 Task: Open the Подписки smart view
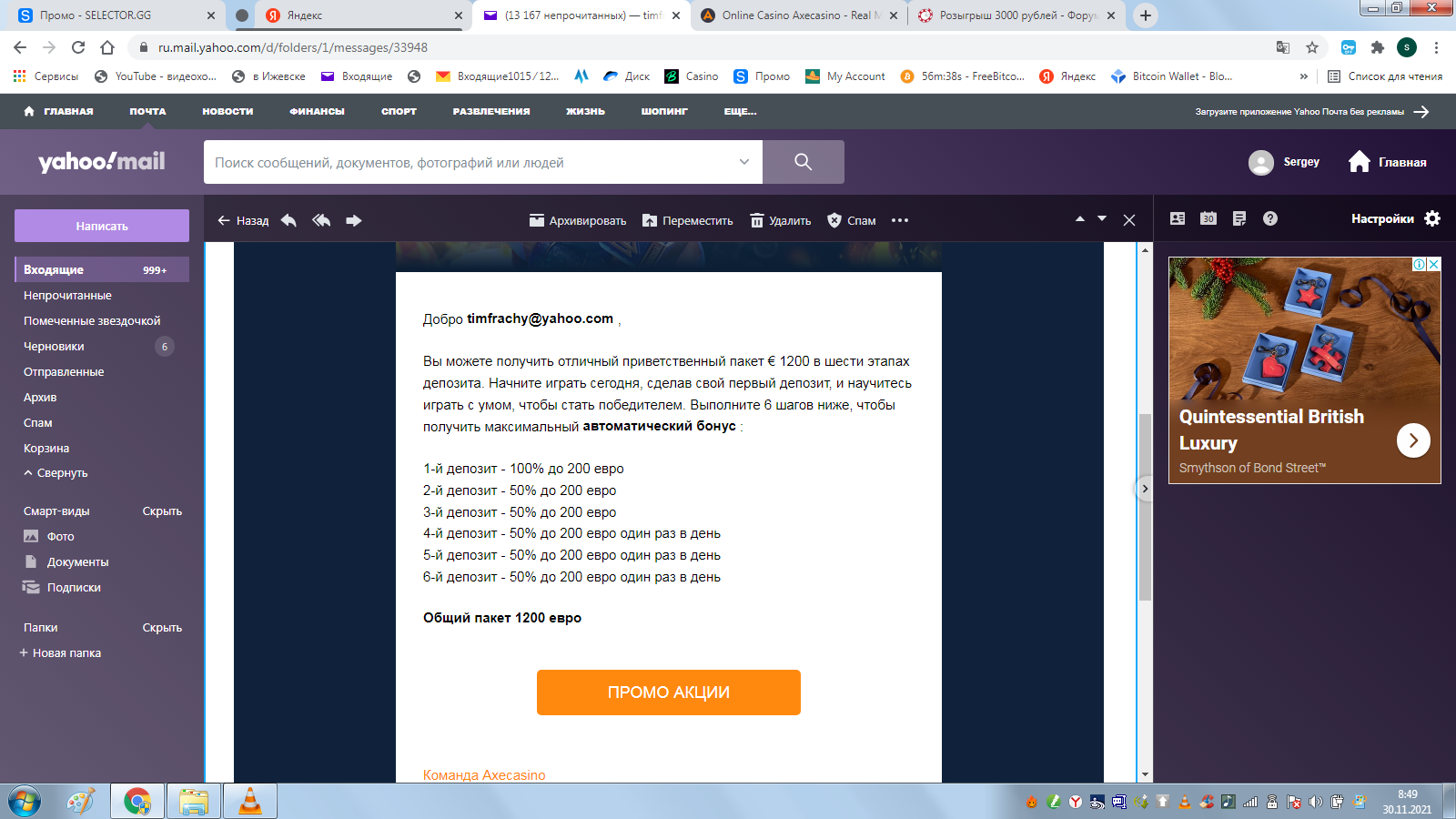point(62,588)
